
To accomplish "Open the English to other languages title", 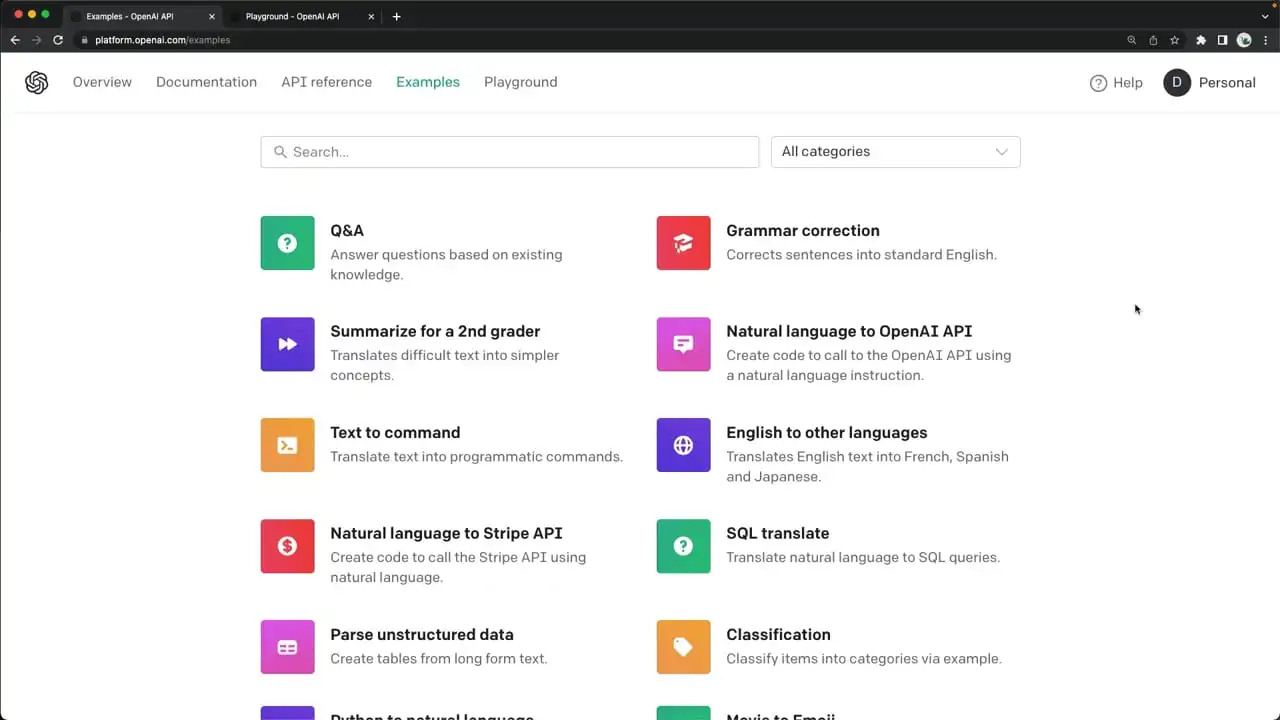I will click(827, 433).
